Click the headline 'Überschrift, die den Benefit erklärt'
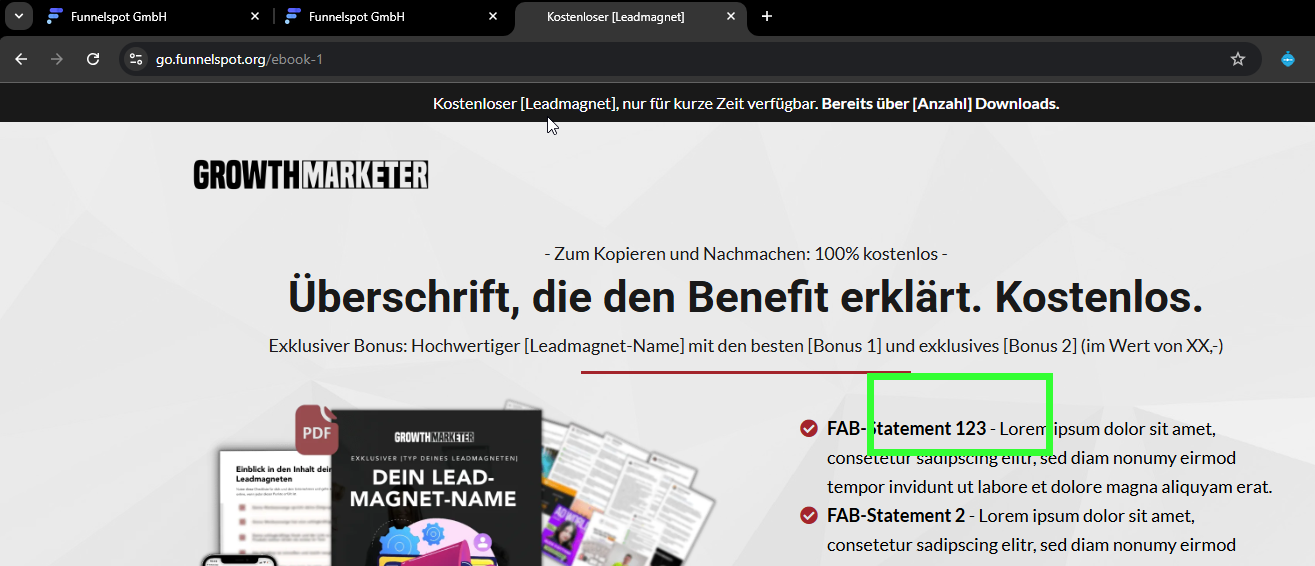 746,297
